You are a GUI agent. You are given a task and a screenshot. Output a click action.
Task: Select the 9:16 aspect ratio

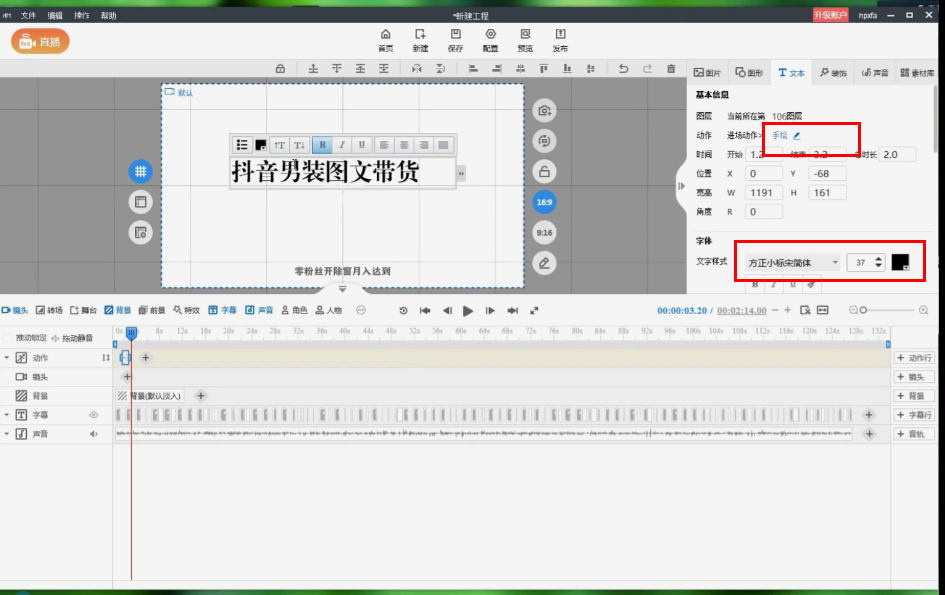coord(544,233)
